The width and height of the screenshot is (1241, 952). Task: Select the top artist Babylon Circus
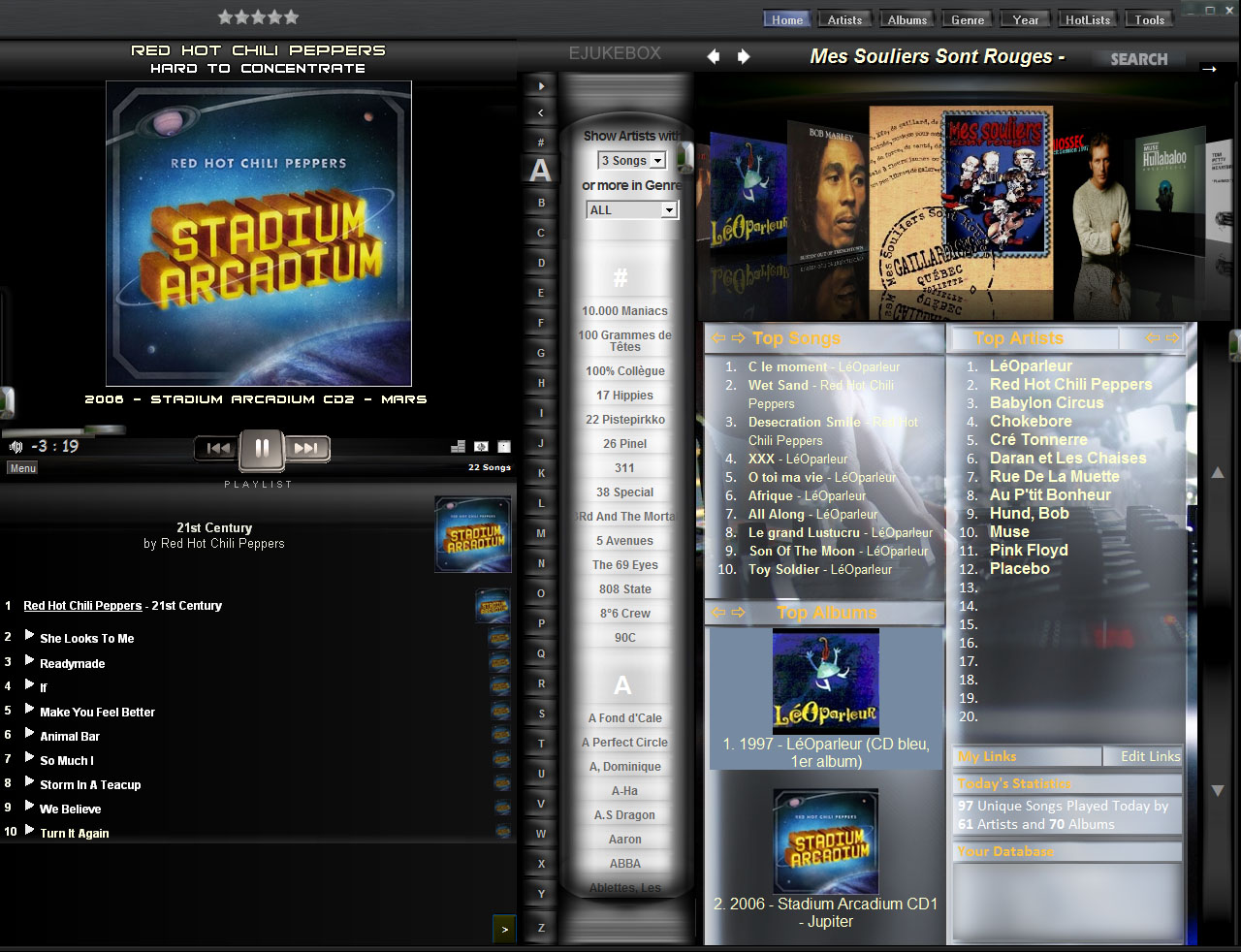click(1046, 402)
